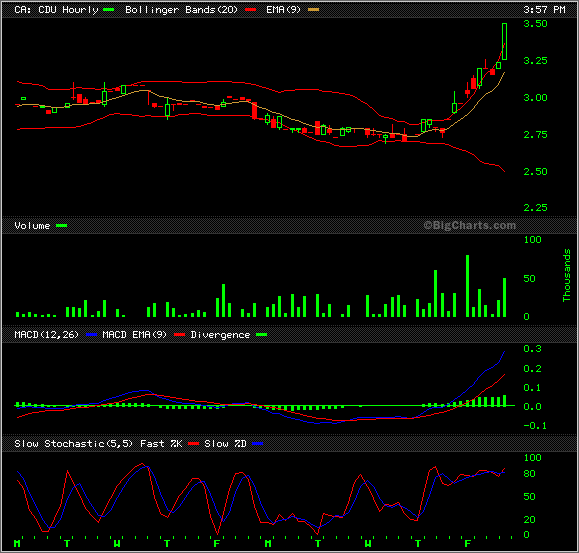Screen dimensions: 579x553
Task: Click the 3:57 PM timestamp
Action: pyautogui.click(x=544, y=10)
